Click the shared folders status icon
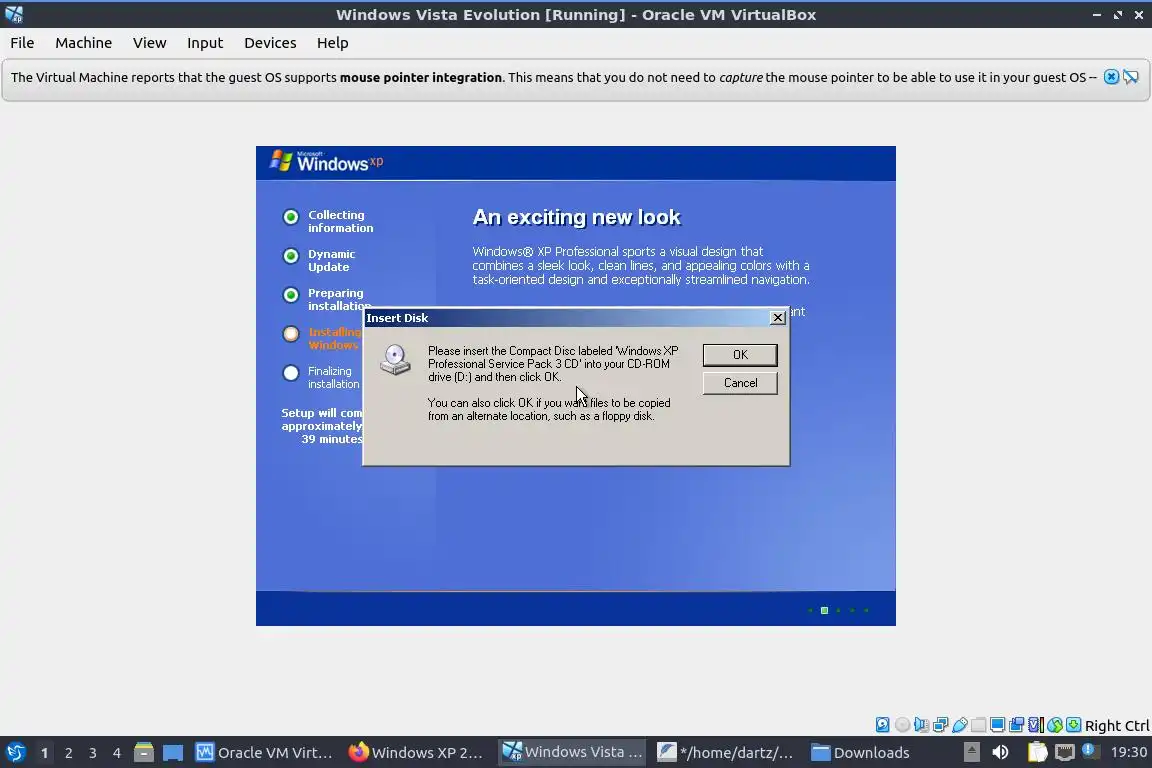Image resolution: width=1152 pixels, height=768 pixels. 979,725
